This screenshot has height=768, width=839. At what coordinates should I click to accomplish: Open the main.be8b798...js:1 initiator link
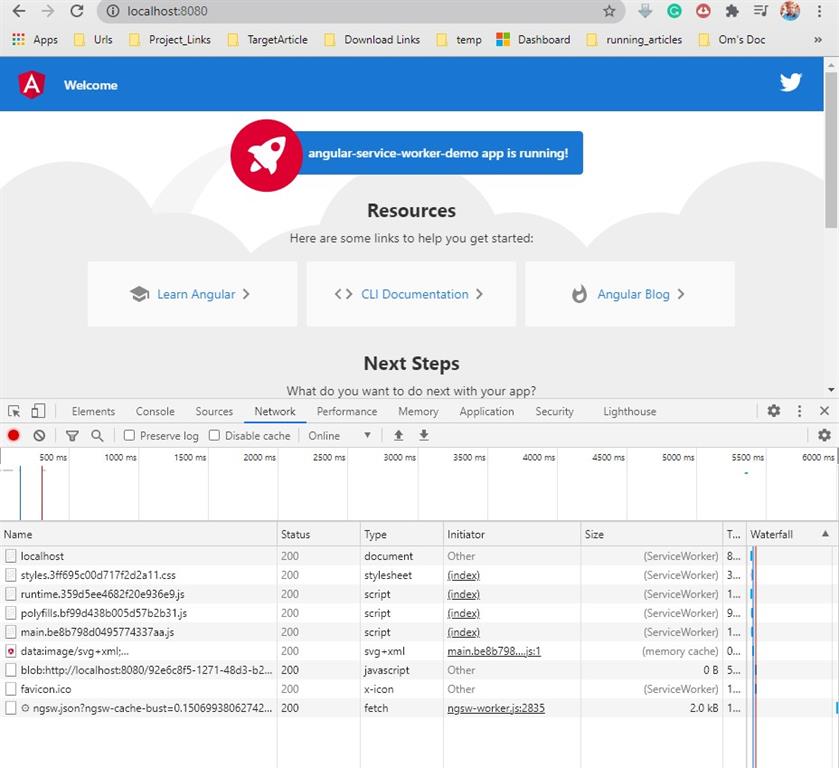pos(494,651)
